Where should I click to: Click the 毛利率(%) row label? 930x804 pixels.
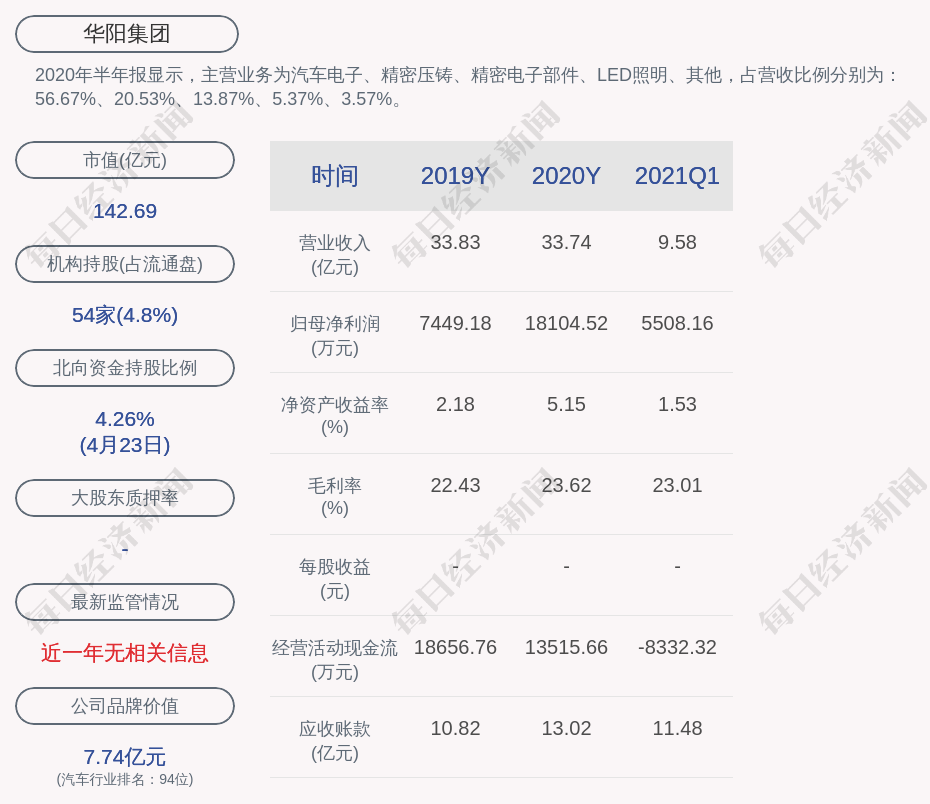[x=335, y=497]
